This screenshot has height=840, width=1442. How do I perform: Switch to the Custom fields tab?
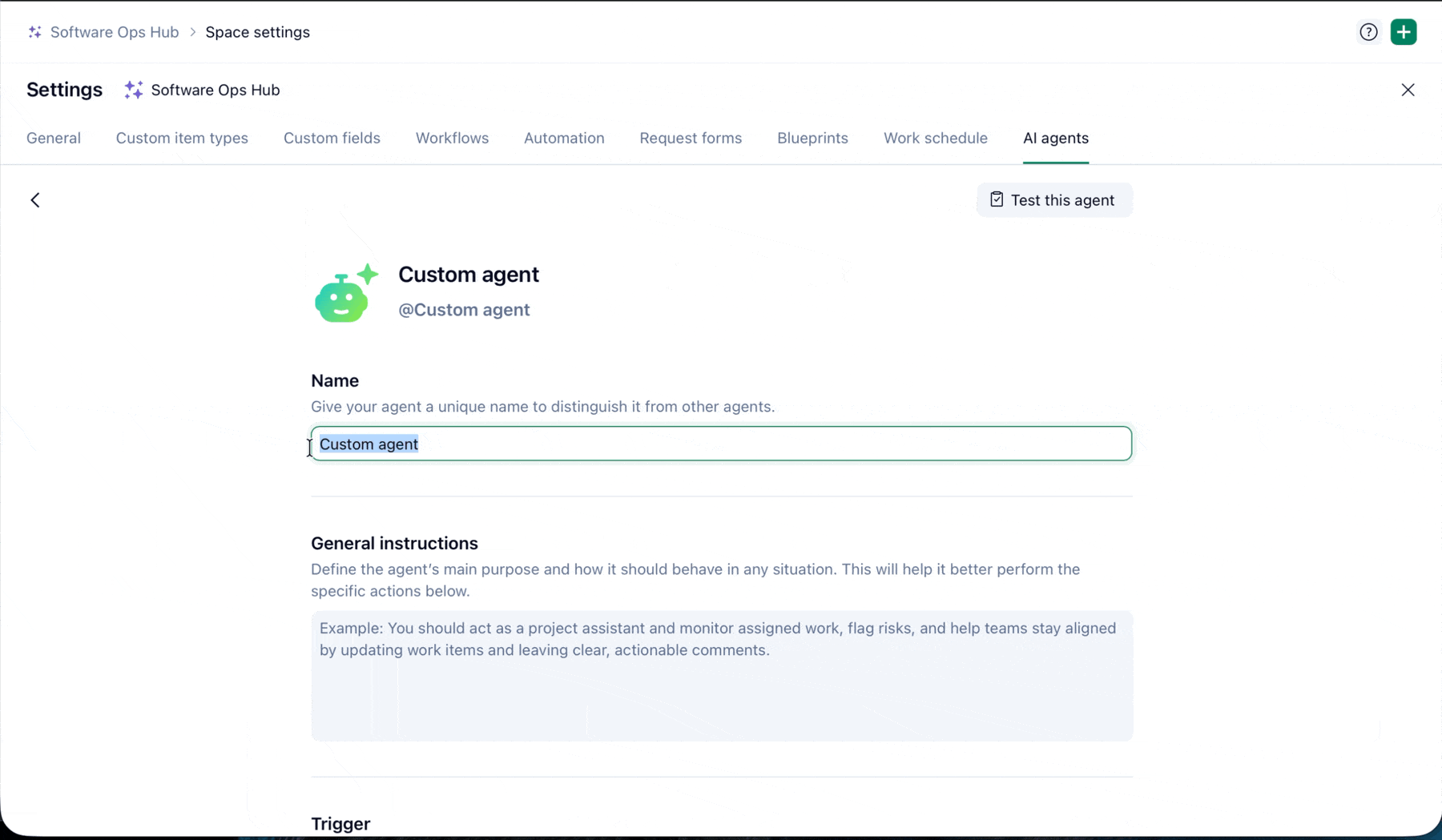[x=332, y=138]
